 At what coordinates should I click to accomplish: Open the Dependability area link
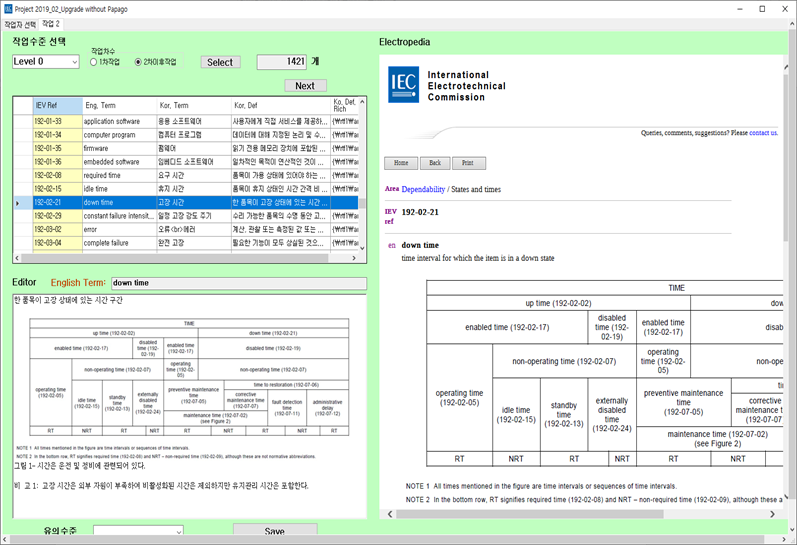(x=423, y=189)
